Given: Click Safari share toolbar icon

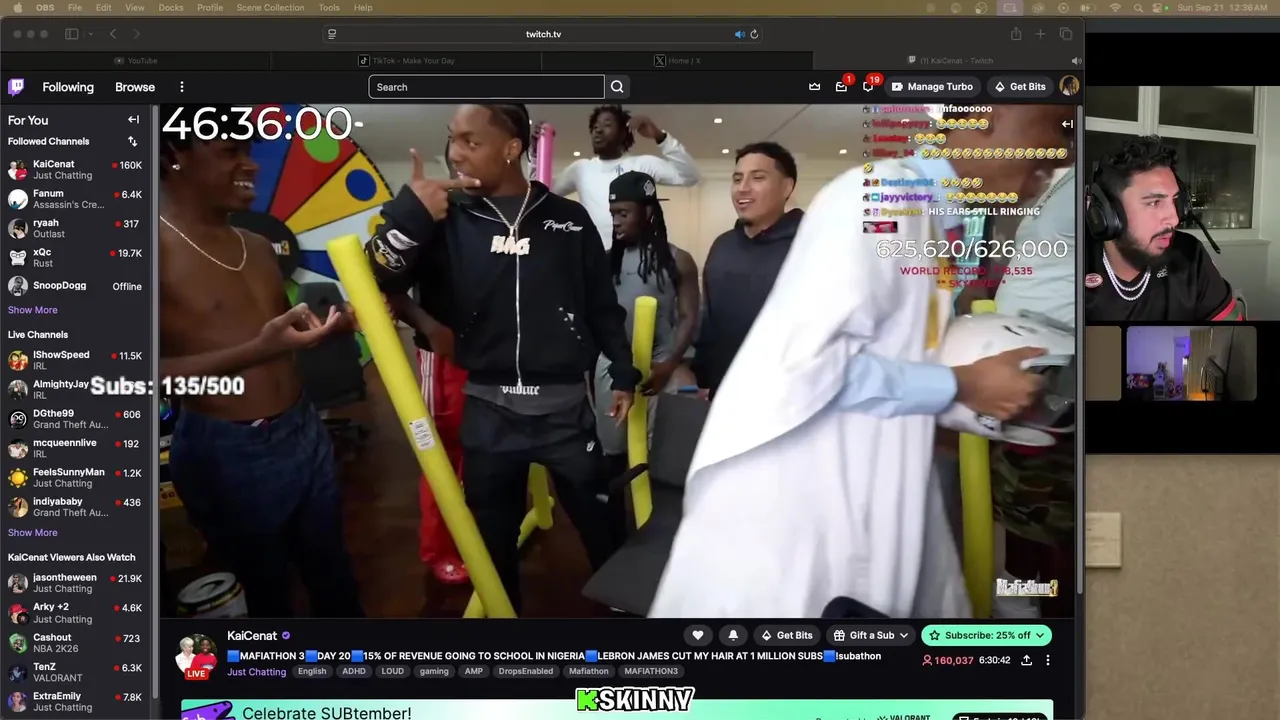Looking at the screenshot, I should (1016, 34).
